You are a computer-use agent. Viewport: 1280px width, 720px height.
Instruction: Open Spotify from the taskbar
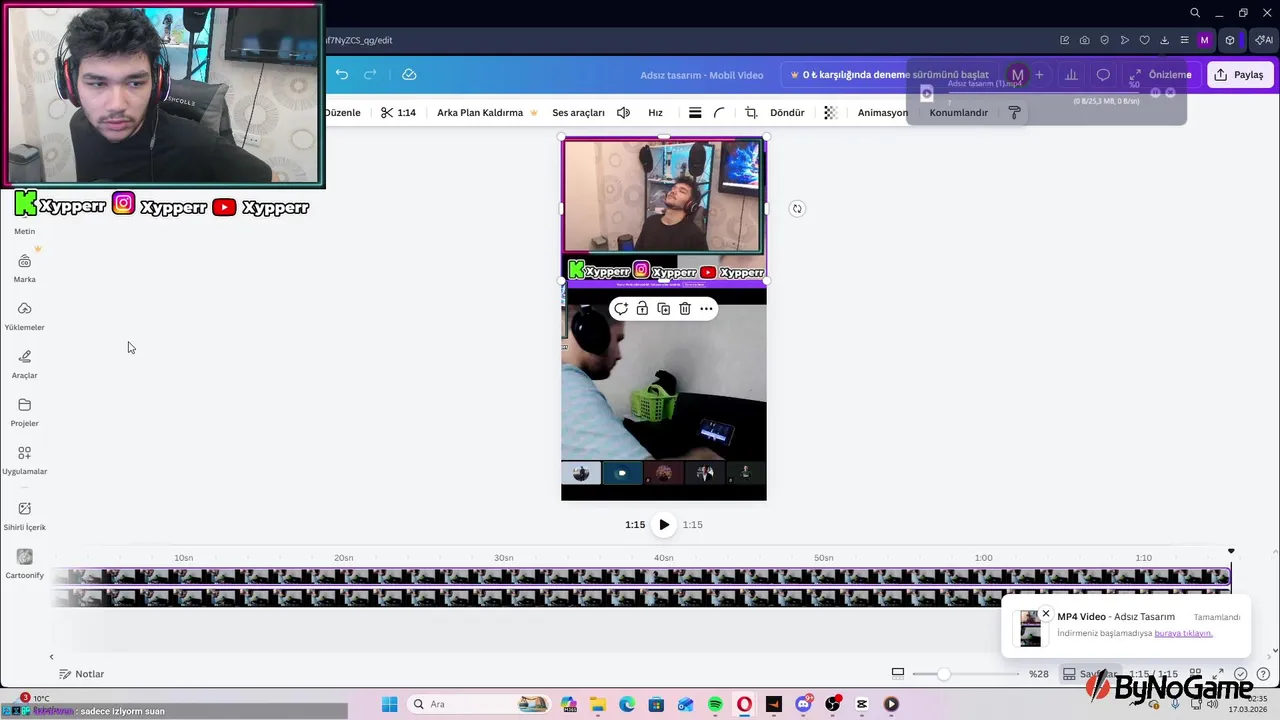(715, 704)
